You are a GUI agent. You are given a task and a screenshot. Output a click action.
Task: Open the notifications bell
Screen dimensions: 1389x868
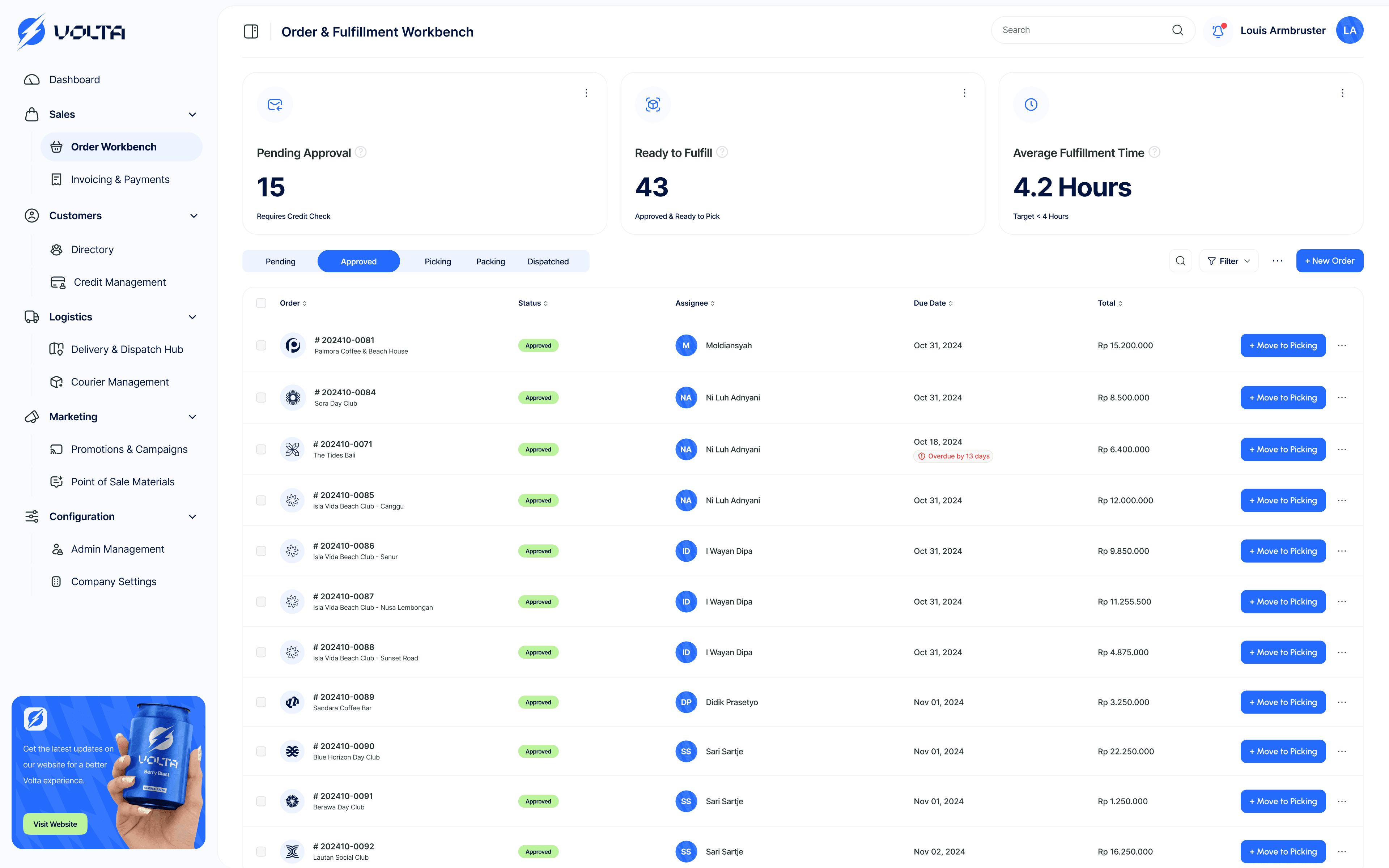[x=1218, y=30]
